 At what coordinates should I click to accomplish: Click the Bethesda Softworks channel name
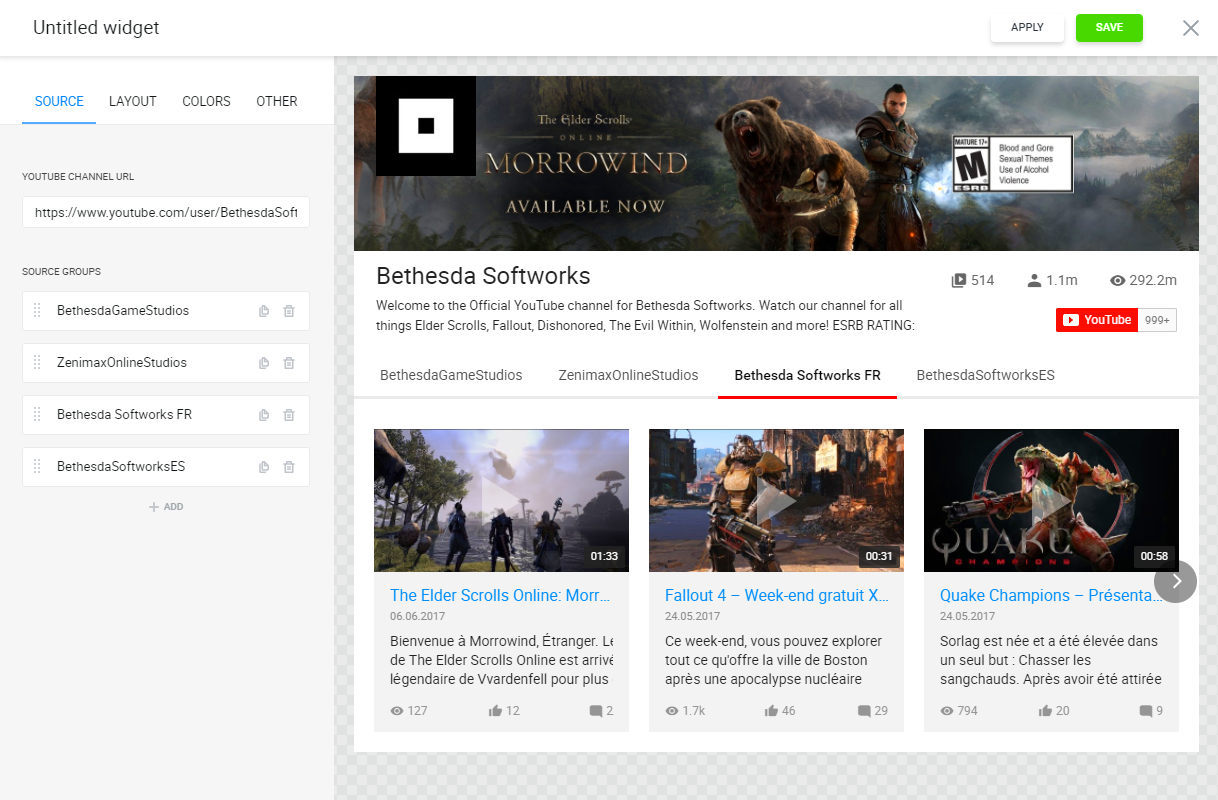(483, 276)
